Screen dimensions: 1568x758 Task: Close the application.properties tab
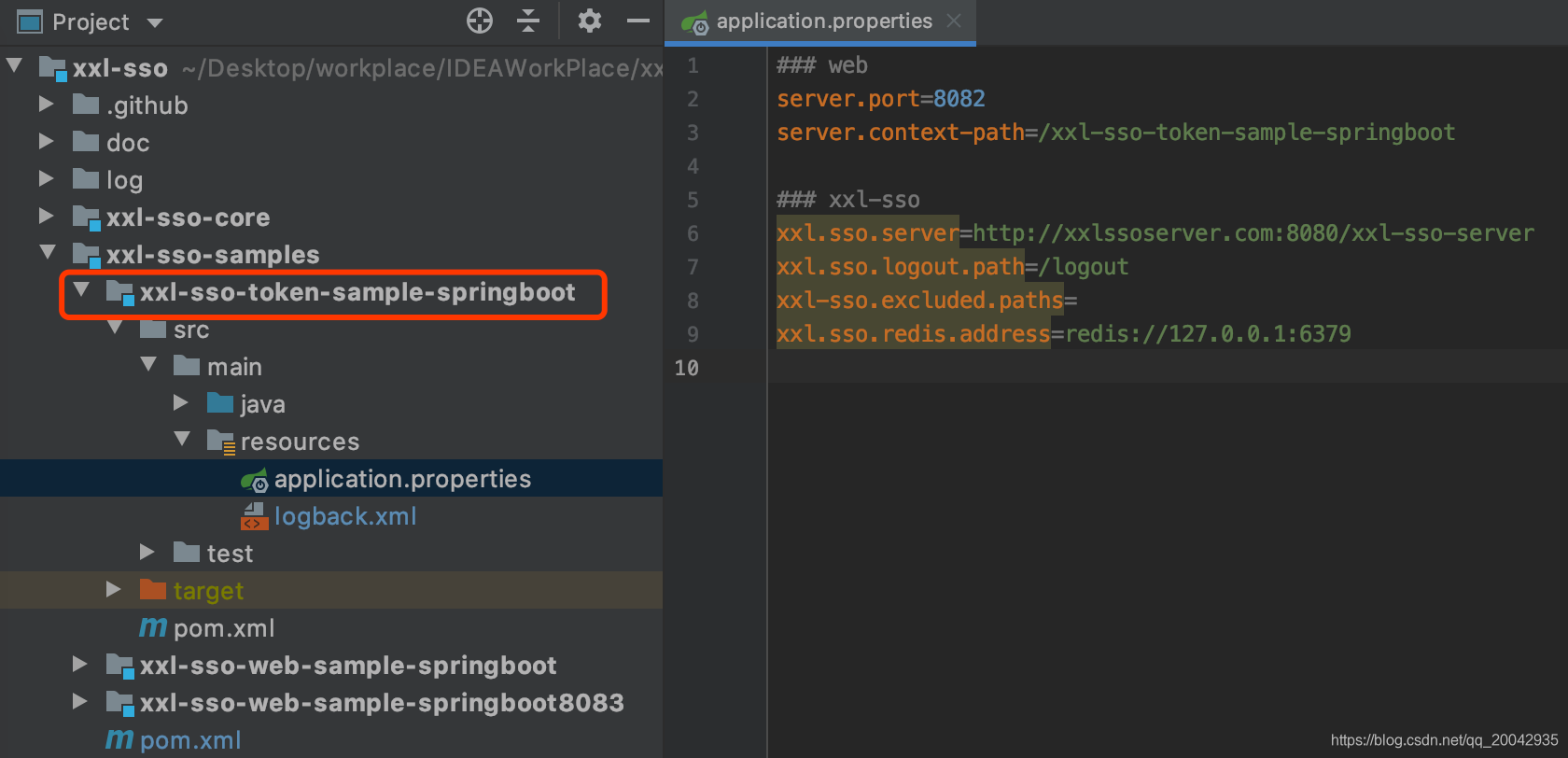tap(953, 21)
